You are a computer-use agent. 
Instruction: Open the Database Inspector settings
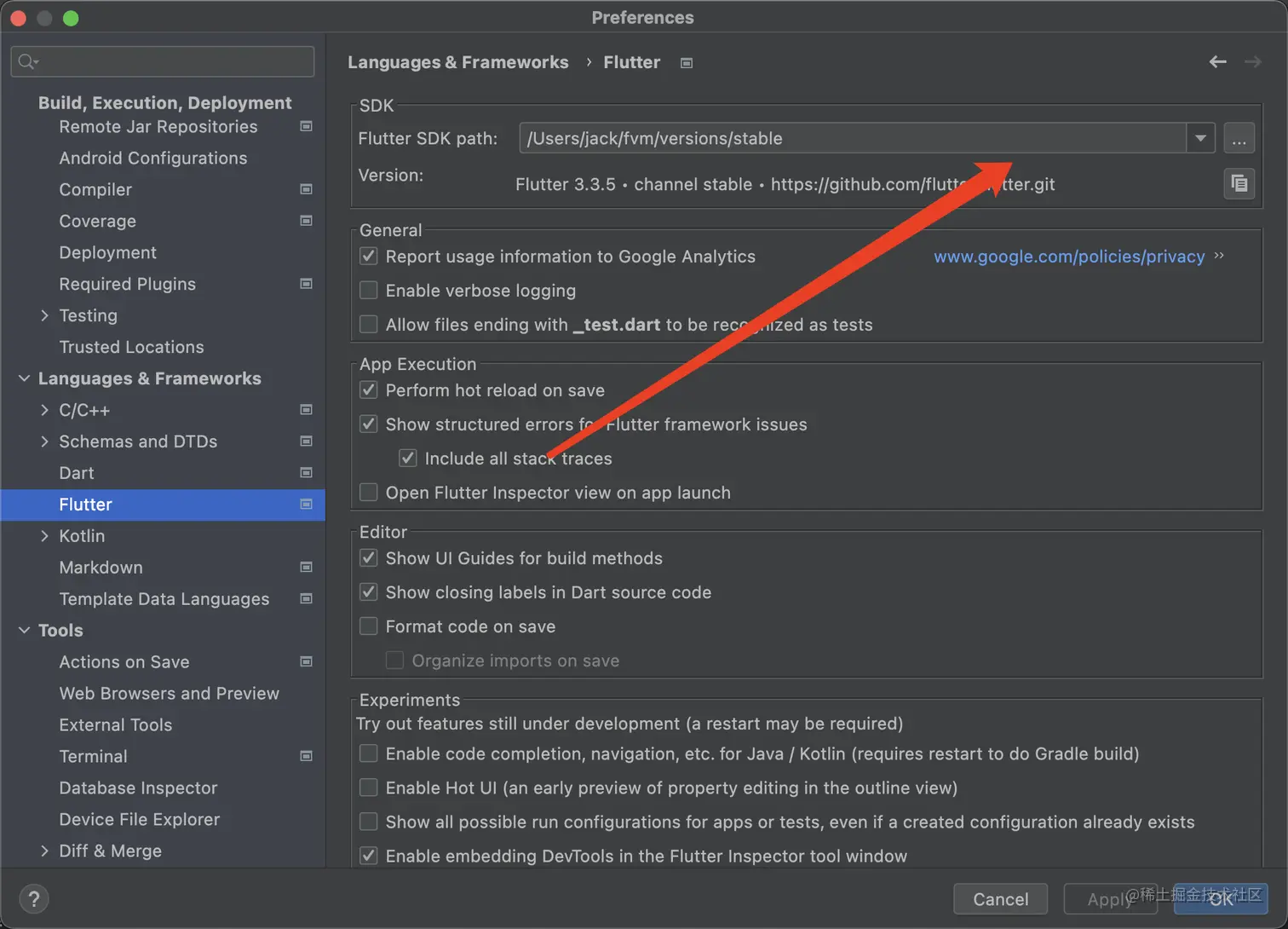[138, 788]
